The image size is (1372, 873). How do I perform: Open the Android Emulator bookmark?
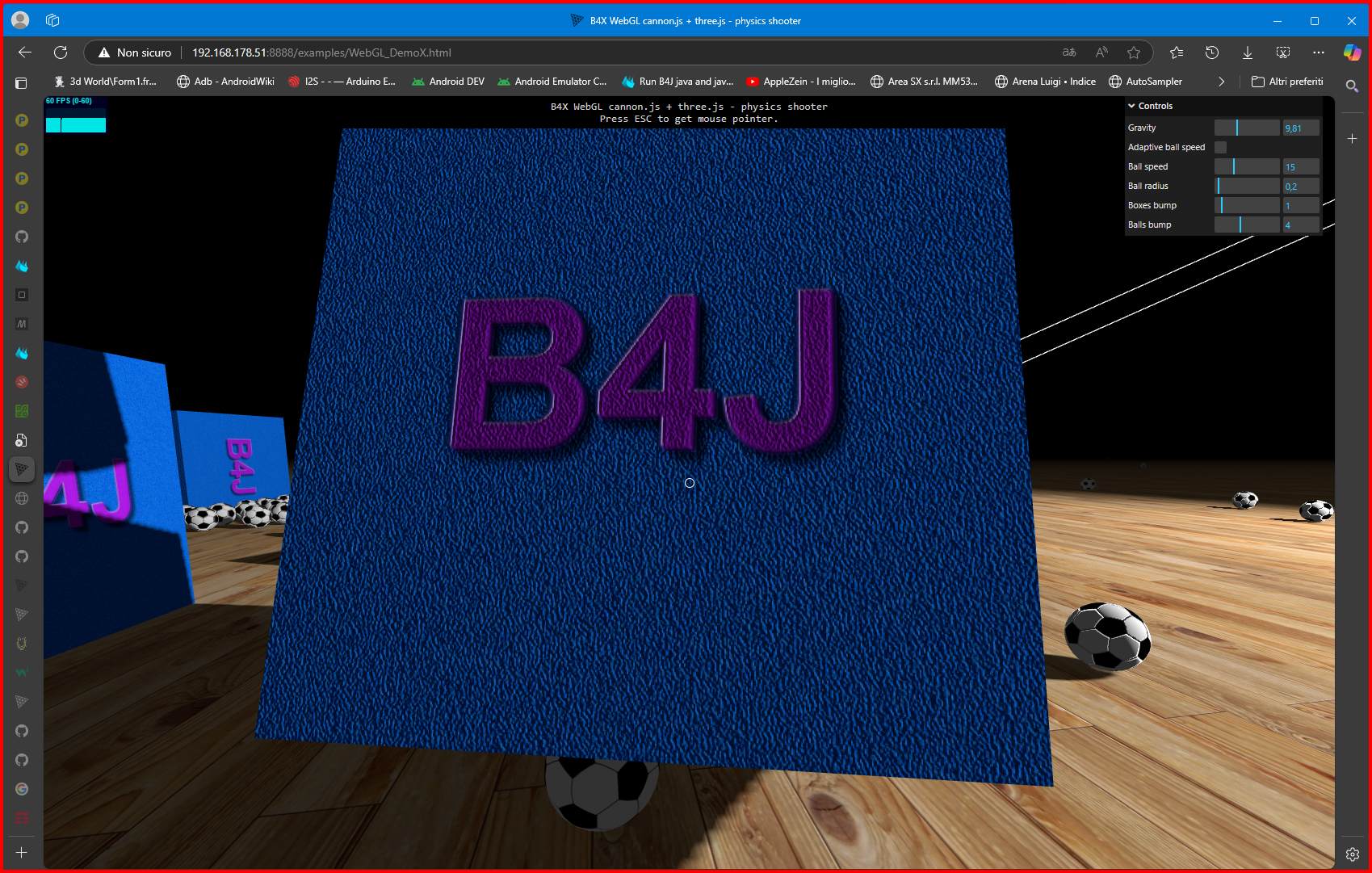tap(552, 82)
